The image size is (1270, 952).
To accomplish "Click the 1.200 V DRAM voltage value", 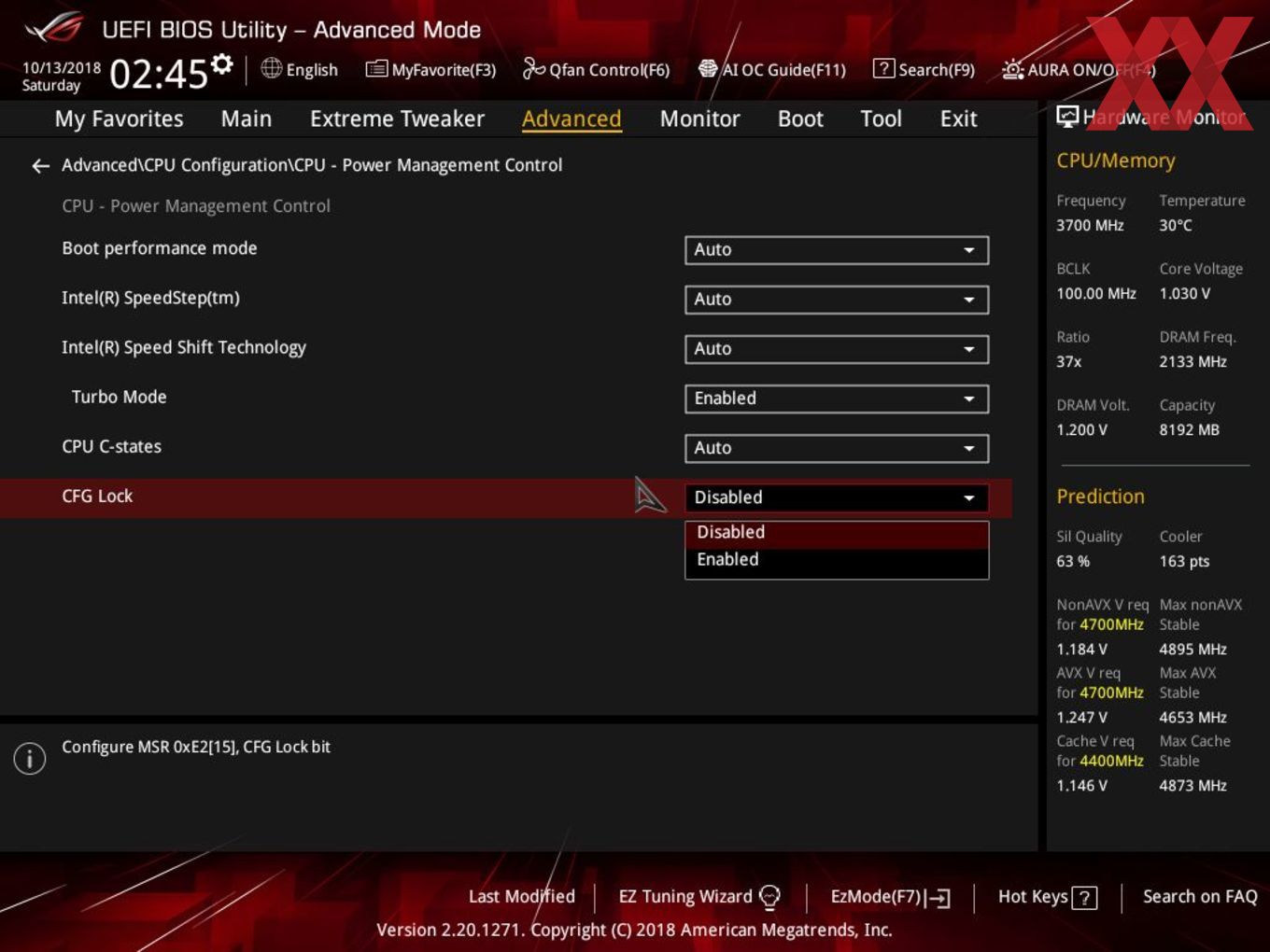I will tap(1081, 430).
